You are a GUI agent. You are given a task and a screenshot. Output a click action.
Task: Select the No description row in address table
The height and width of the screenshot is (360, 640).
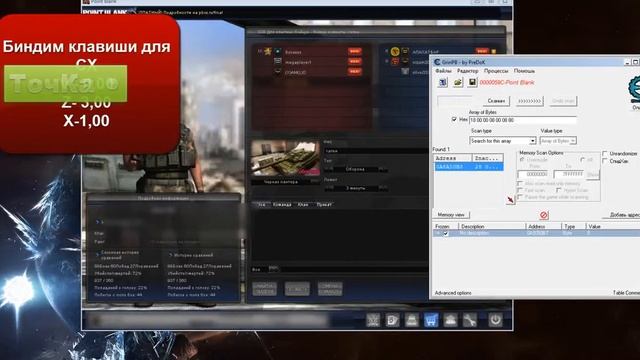click(536, 233)
